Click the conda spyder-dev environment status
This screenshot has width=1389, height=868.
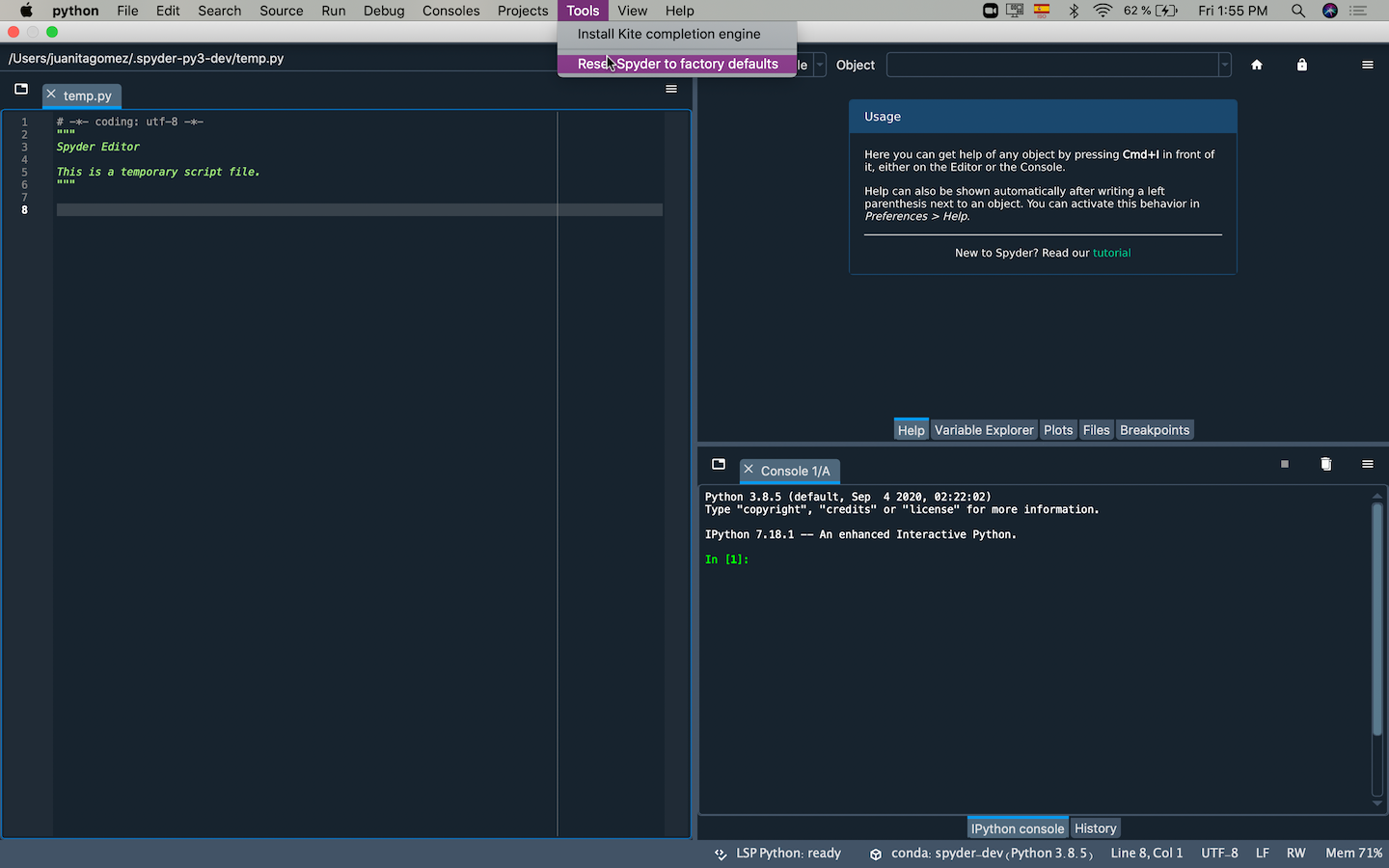(991, 854)
